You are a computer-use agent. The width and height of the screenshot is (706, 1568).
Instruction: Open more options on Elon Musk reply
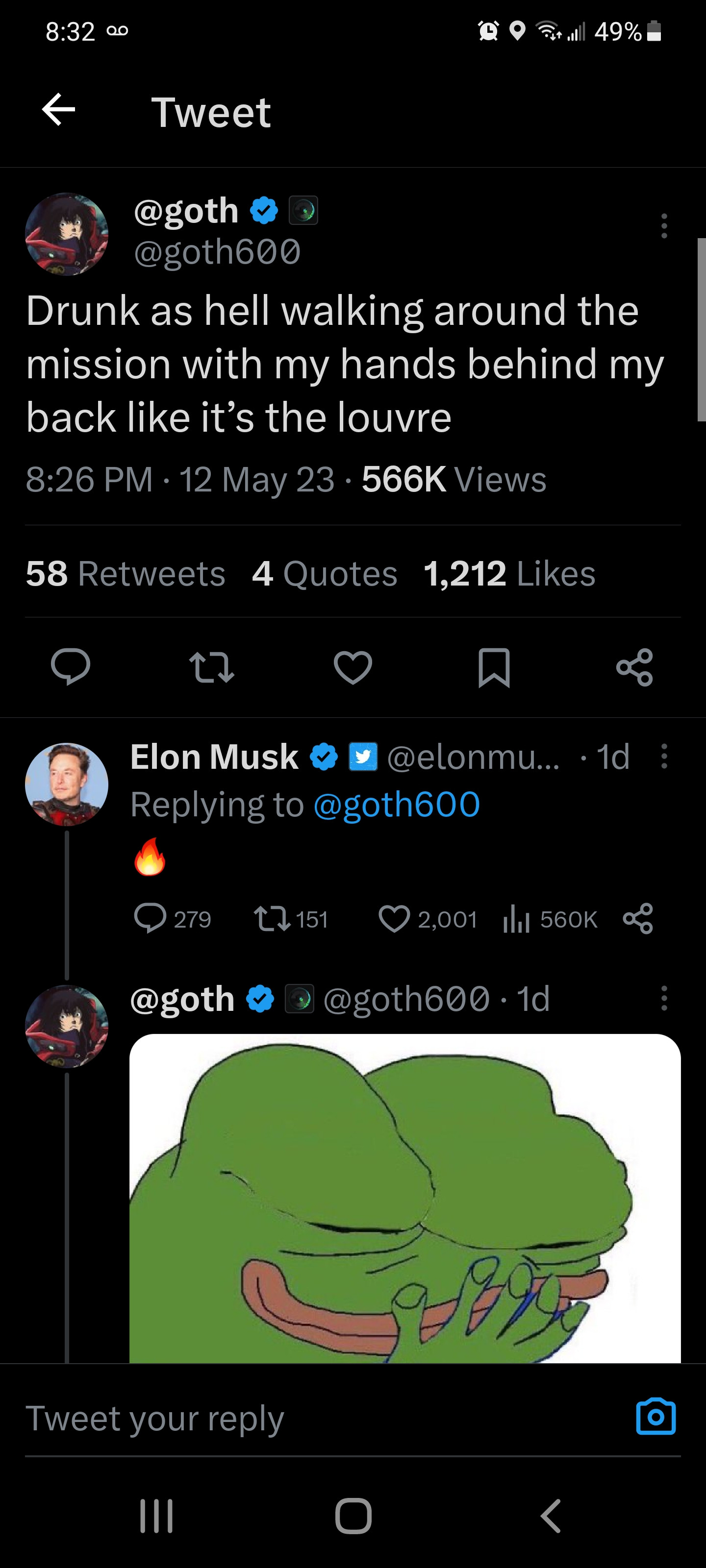pos(664,757)
